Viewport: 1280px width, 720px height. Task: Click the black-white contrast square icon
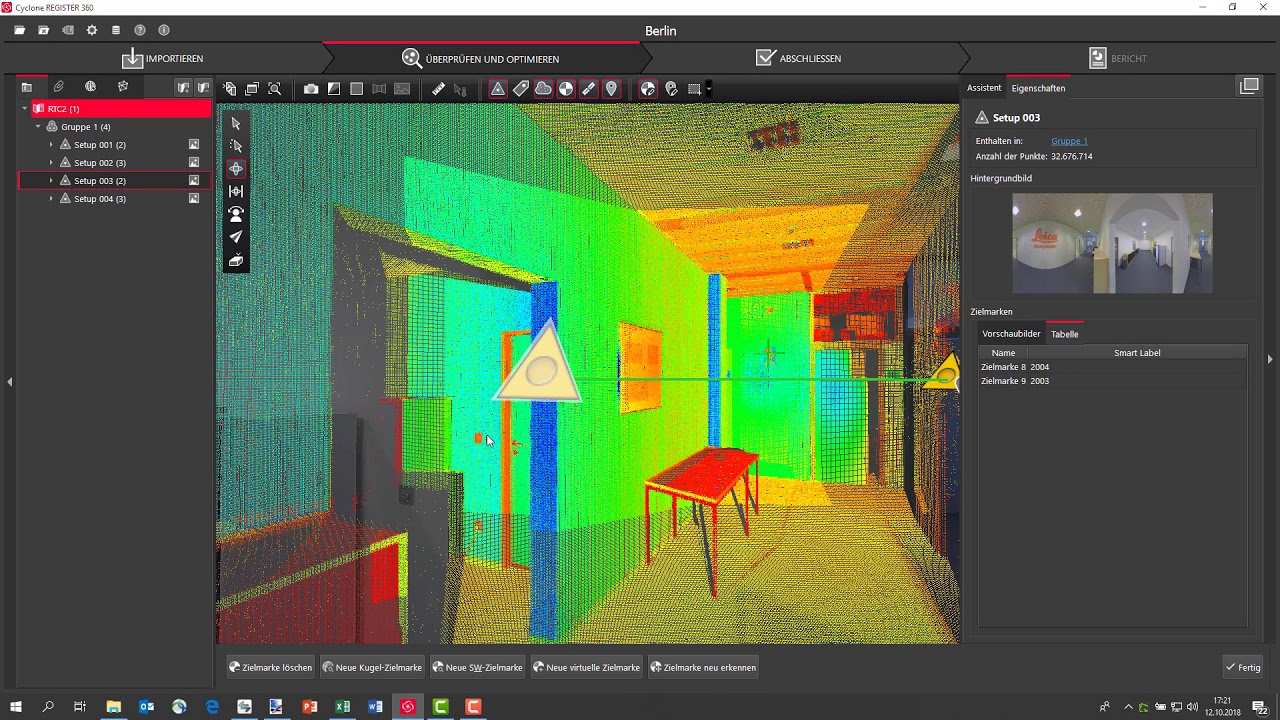pos(334,89)
